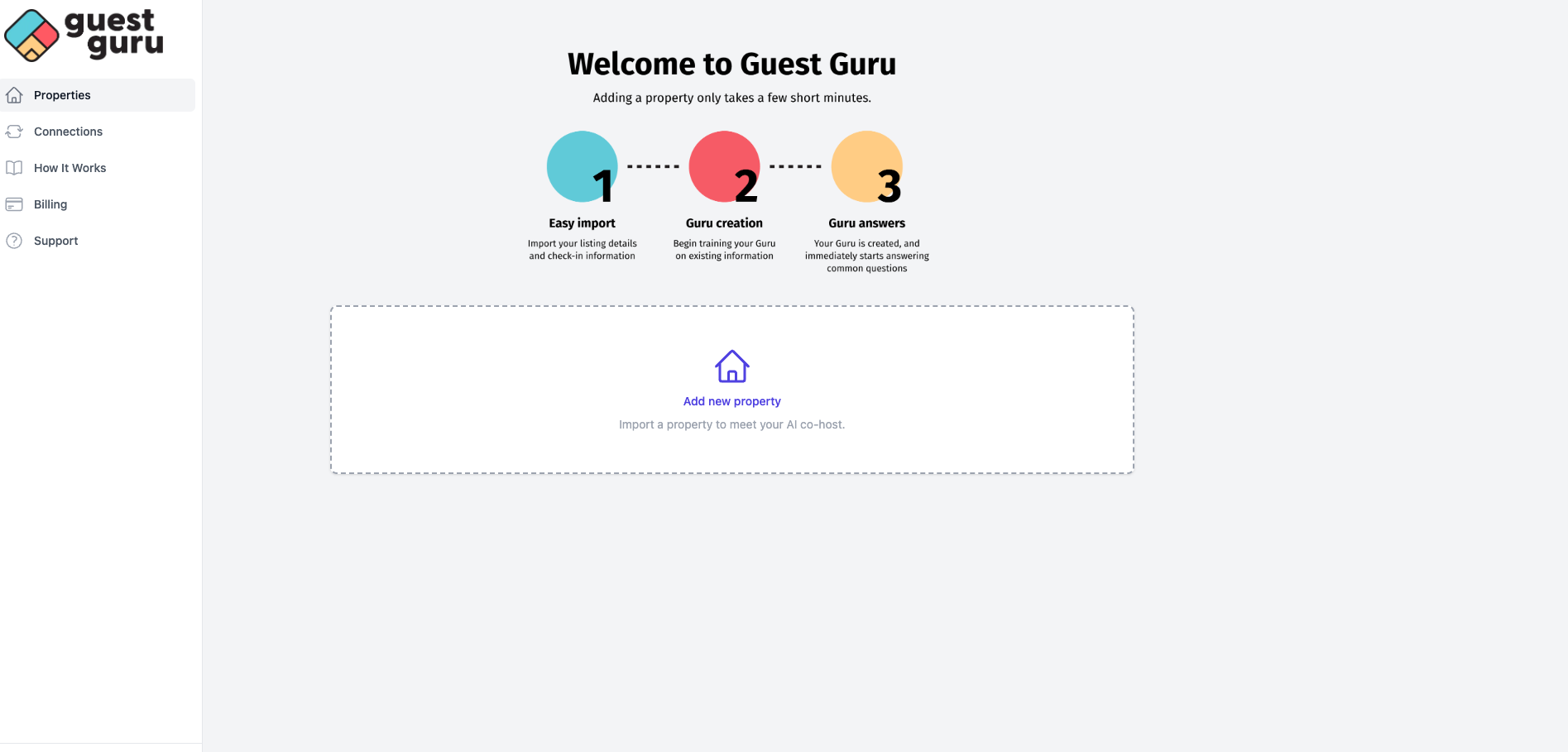Image resolution: width=1568 pixels, height=752 pixels.
Task: Click the Guest Guru logo
Action: [84, 35]
